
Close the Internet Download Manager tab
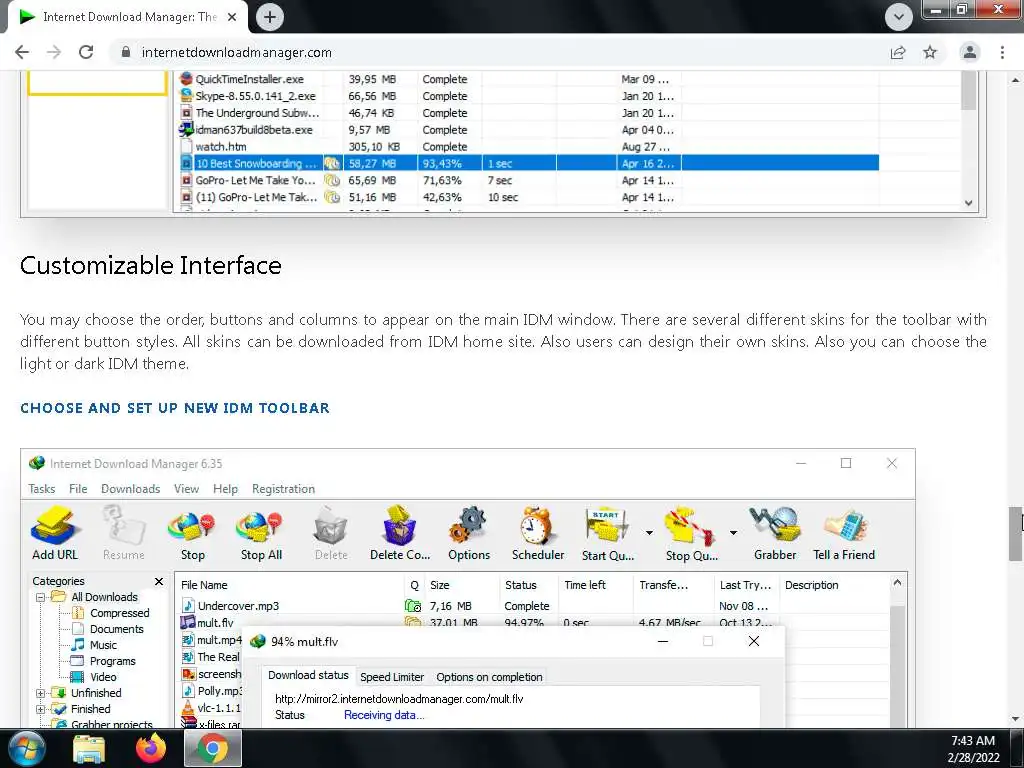(232, 17)
